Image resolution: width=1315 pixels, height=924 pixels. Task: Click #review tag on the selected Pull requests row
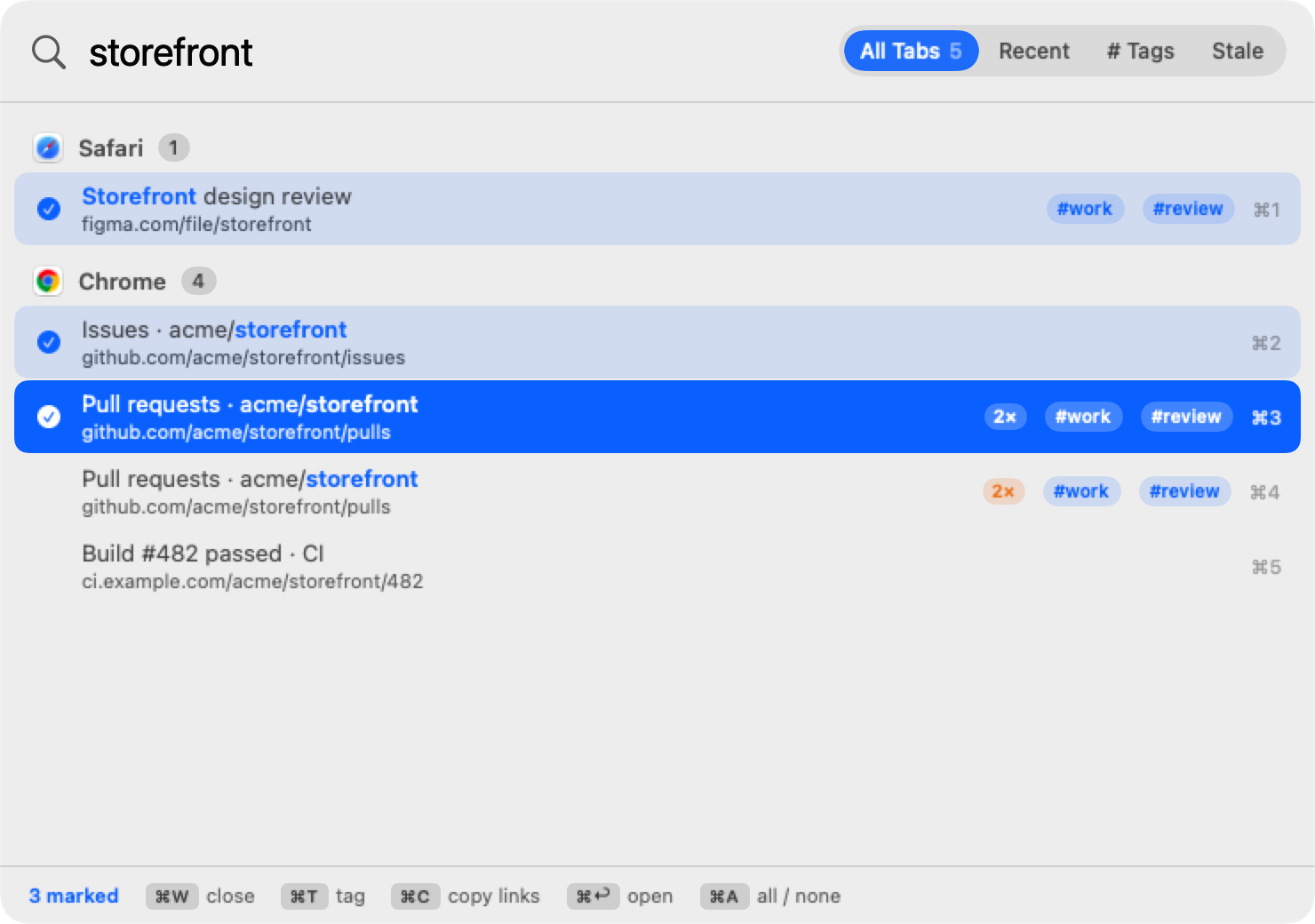pyautogui.click(x=1186, y=417)
